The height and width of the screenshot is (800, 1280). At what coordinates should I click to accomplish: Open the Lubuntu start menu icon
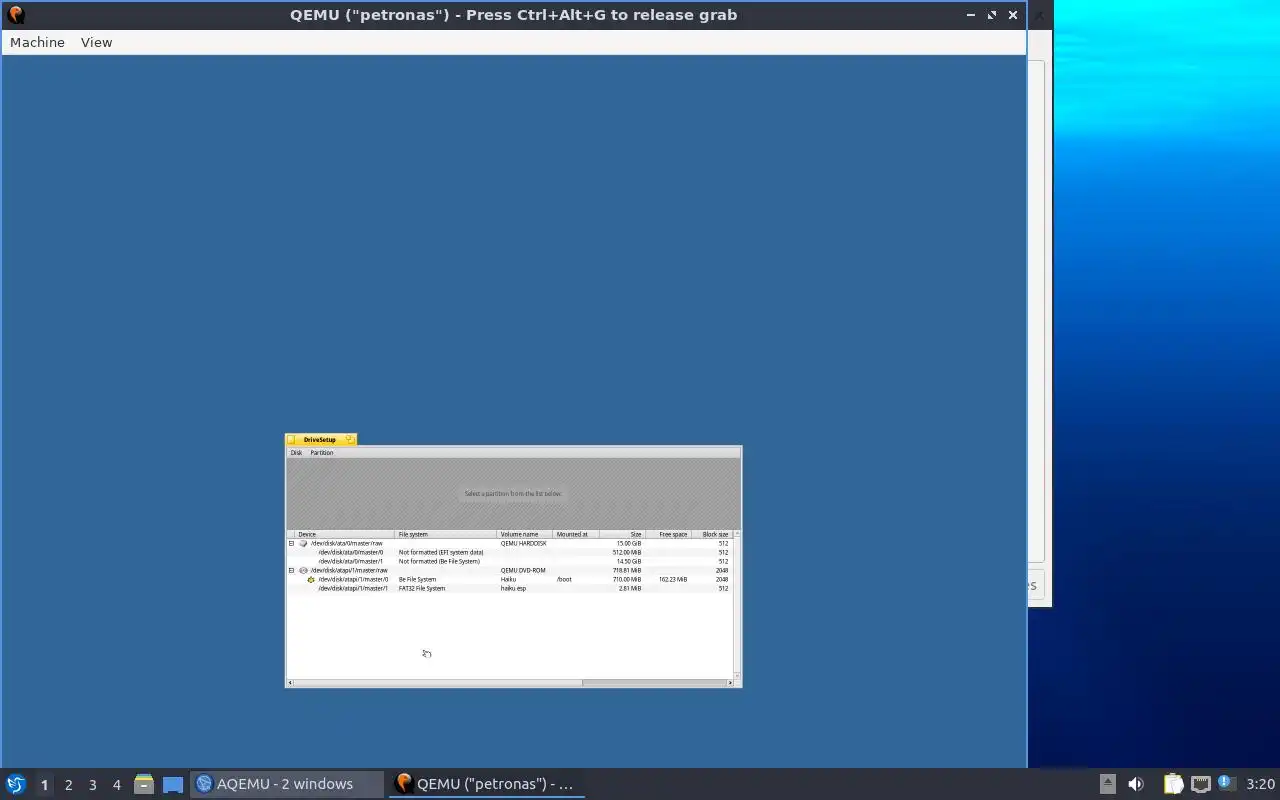click(x=15, y=784)
